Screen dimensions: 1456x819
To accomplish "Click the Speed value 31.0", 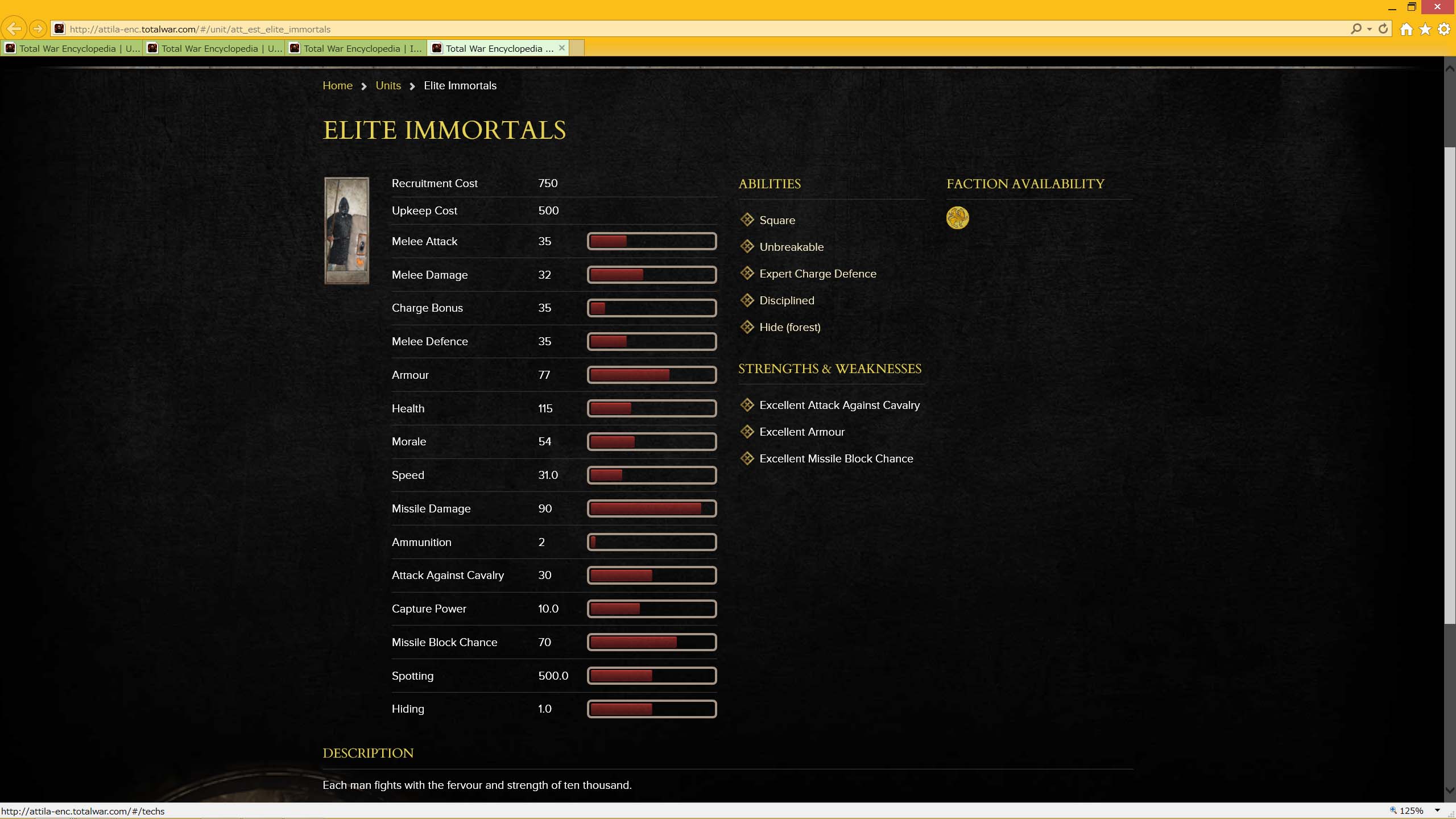I will pyautogui.click(x=548, y=475).
